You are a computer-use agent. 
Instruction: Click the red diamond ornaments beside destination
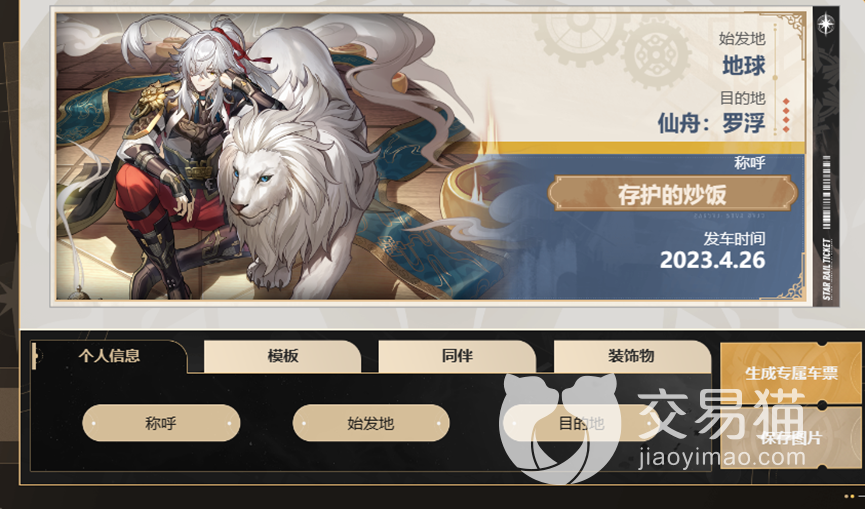786,116
